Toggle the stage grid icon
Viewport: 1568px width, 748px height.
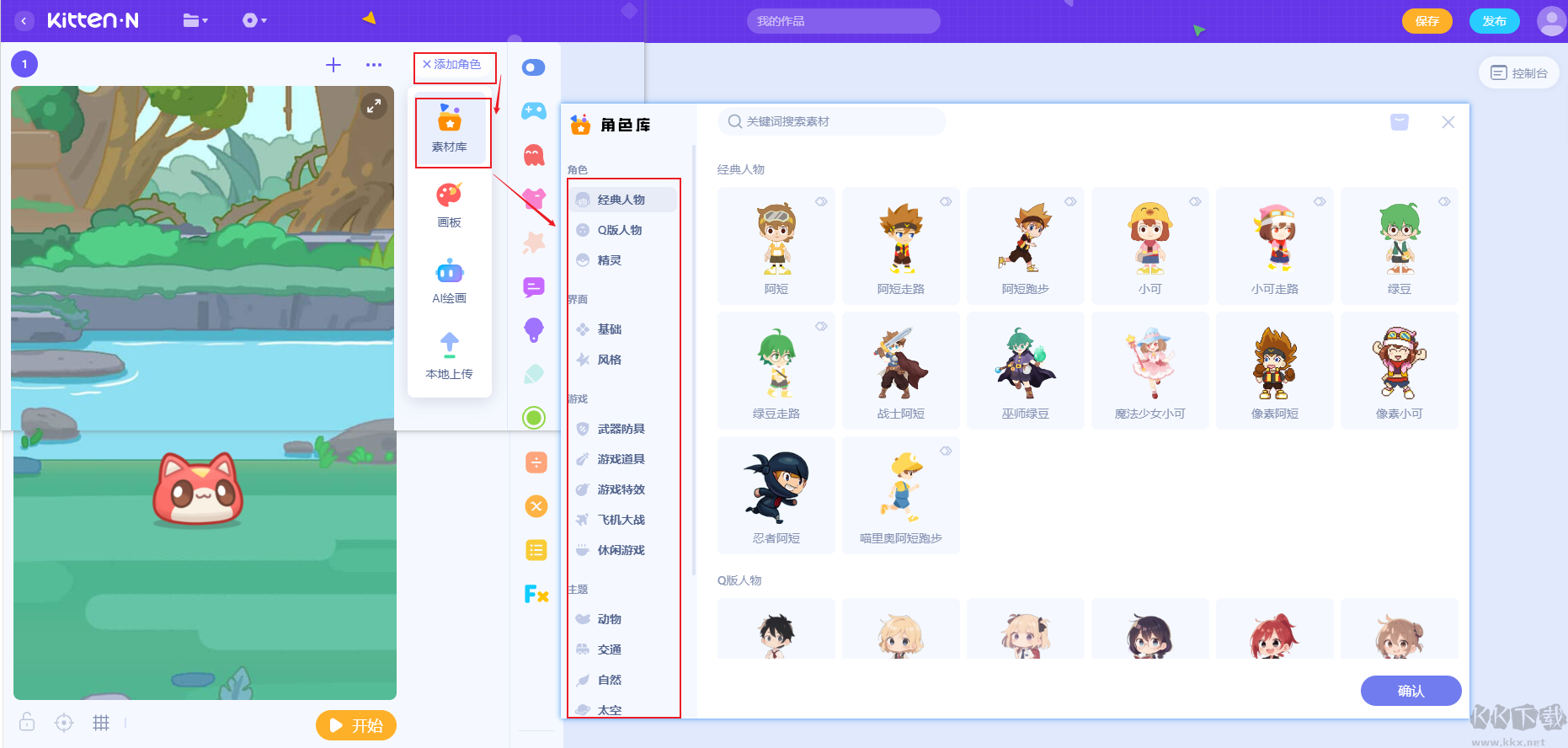pos(101,723)
